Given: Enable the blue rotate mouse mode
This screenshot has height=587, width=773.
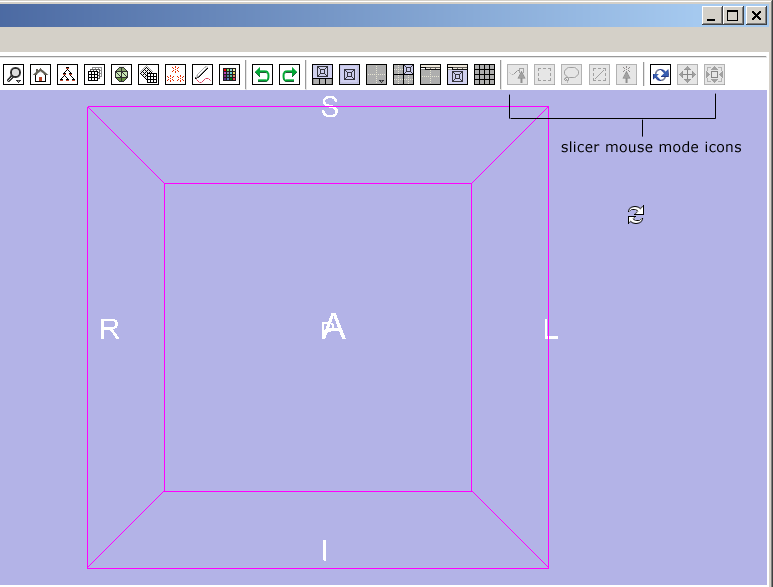Looking at the screenshot, I should click(660, 74).
